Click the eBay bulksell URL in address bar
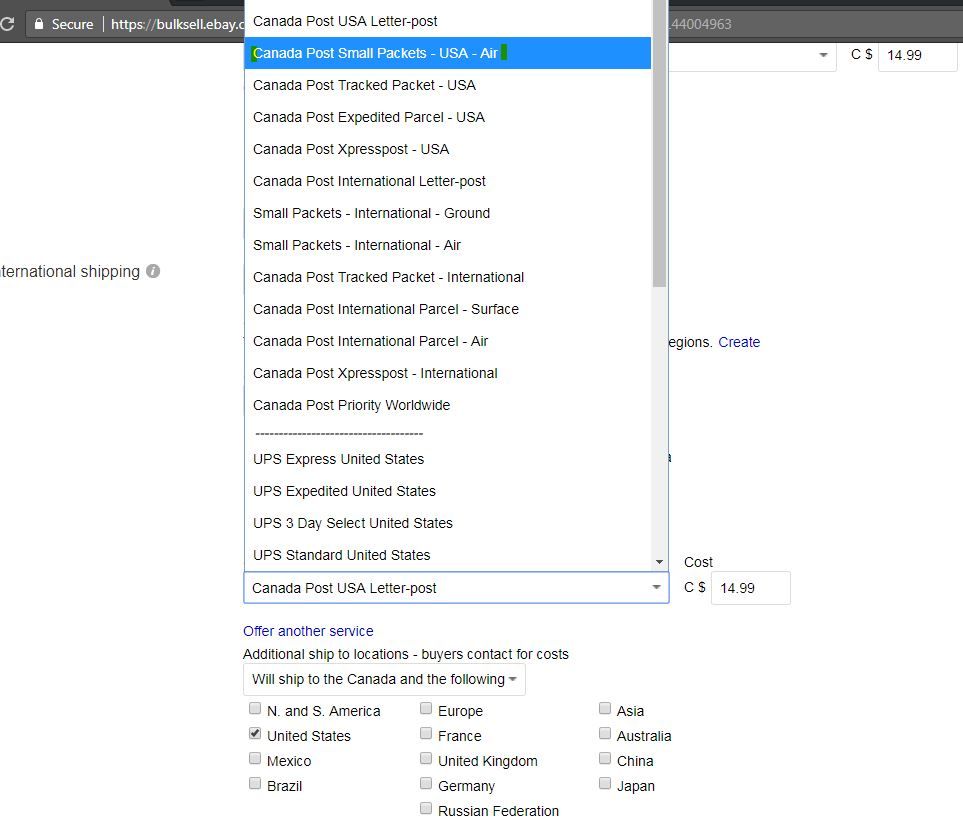This screenshot has height=830, width=963. pos(178,24)
